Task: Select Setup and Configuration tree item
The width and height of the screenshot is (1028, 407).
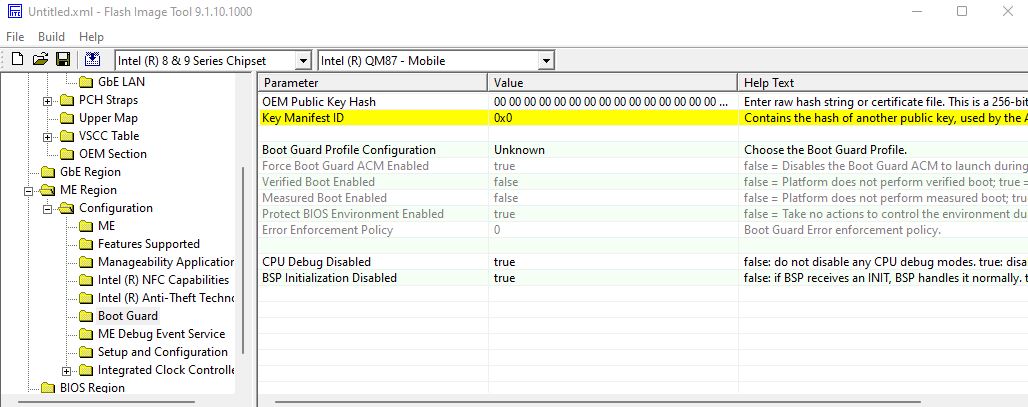Action: pyautogui.click(x=163, y=352)
